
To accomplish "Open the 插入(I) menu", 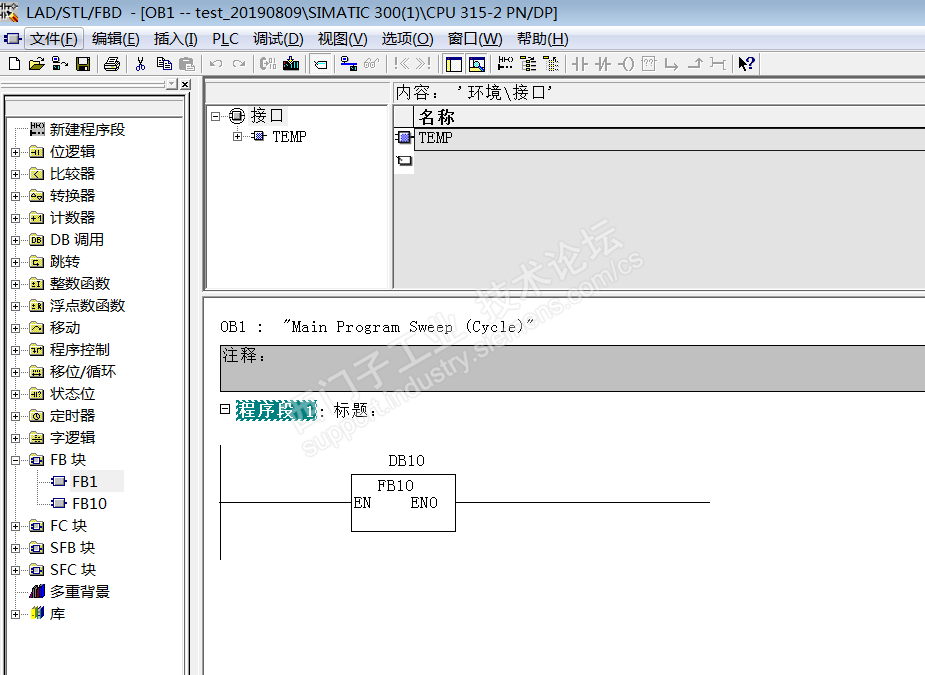I will (175, 39).
